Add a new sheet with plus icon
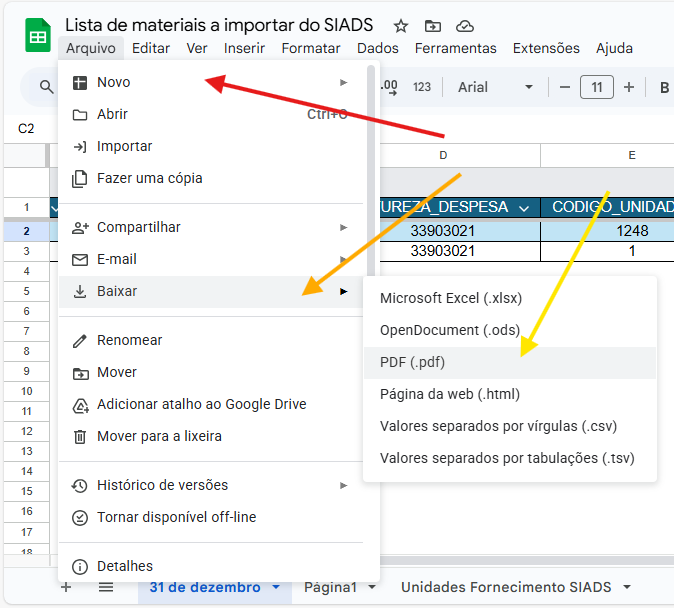674x608 pixels. [x=66, y=587]
